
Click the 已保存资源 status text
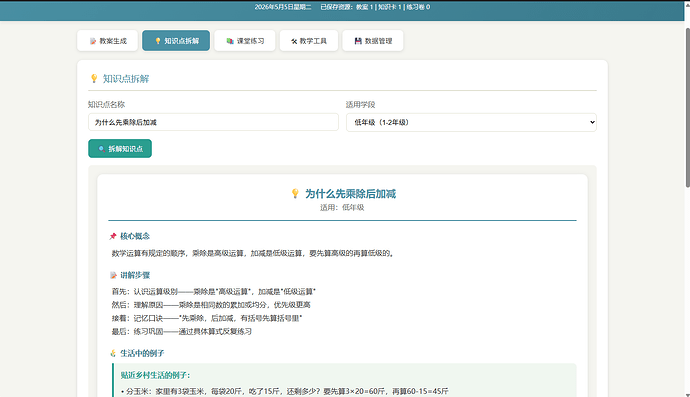click(375, 7)
